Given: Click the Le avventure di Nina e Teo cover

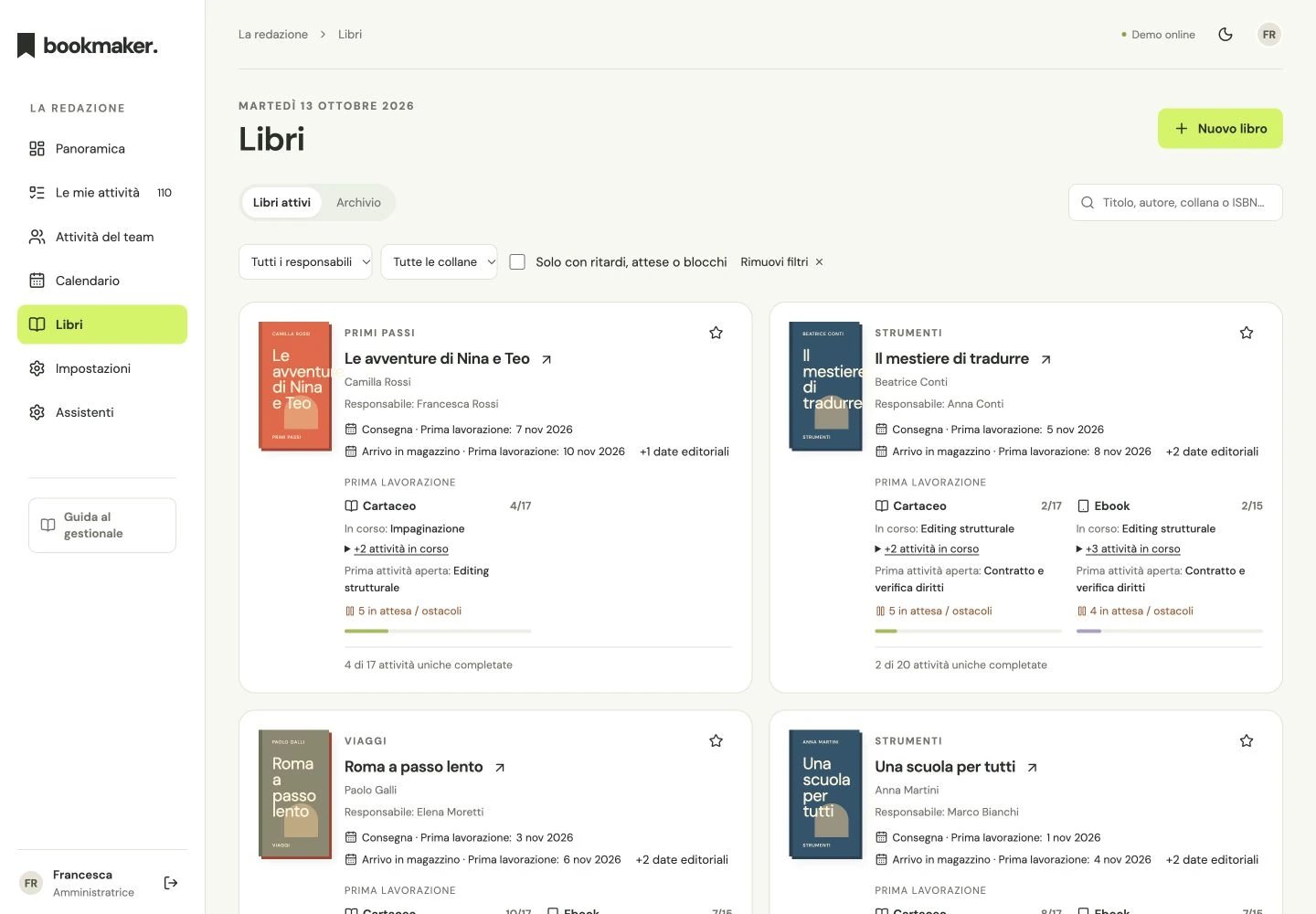Looking at the screenshot, I should 295,386.
